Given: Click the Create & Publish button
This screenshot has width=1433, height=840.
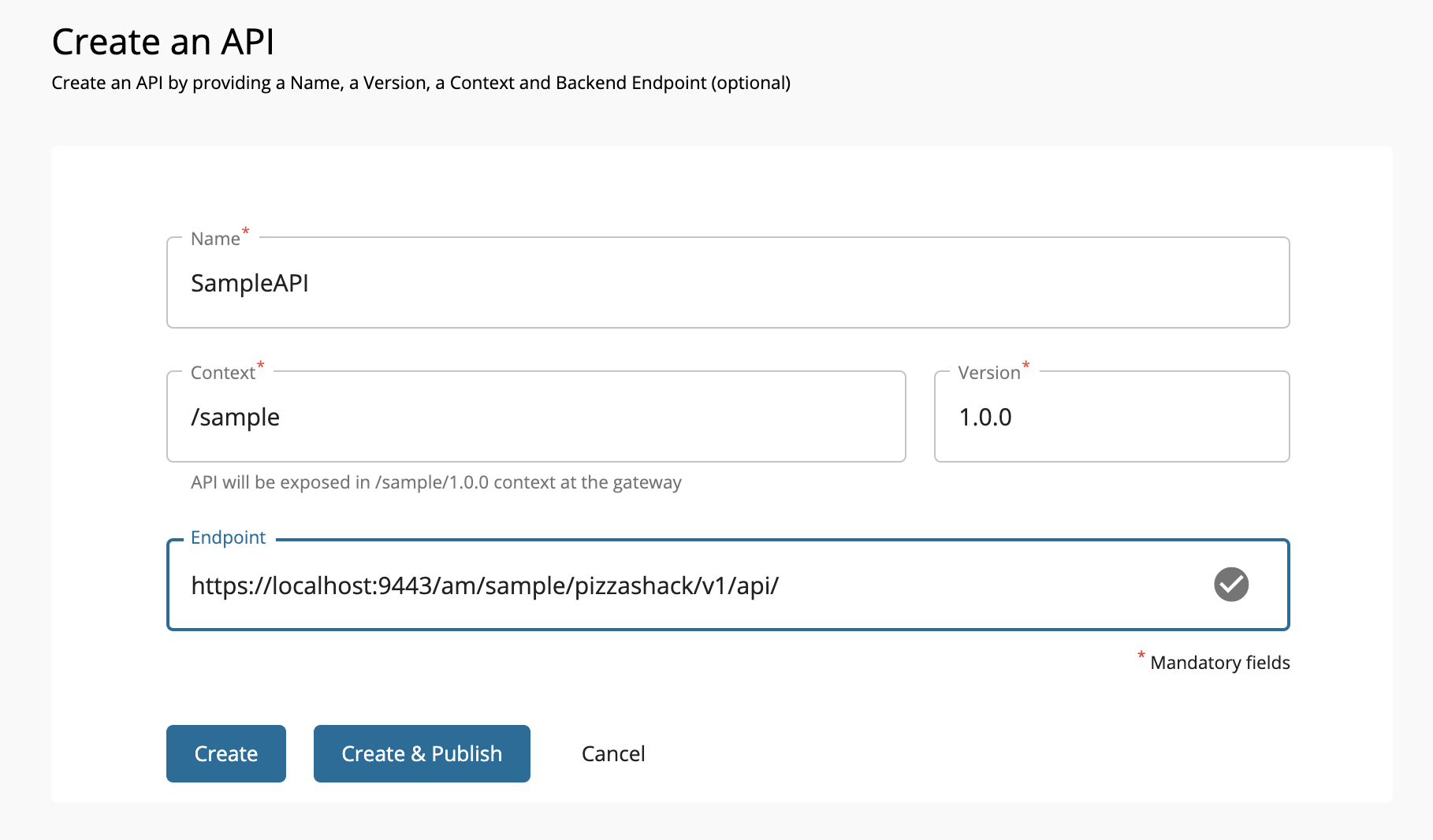Looking at the screenshot, I should point(422,753).
